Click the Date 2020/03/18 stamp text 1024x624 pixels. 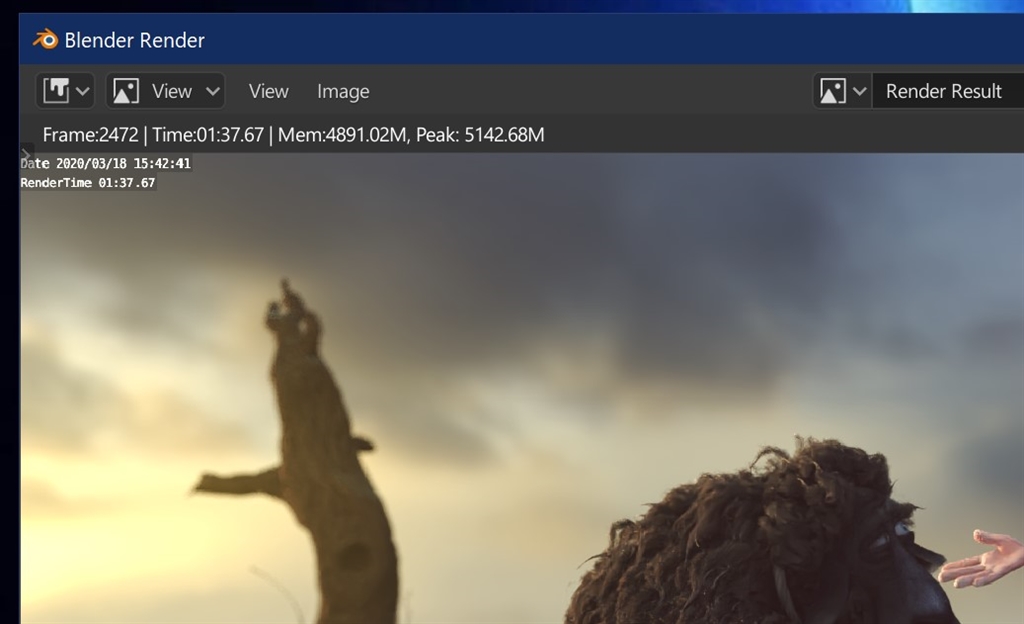[106, 163]
